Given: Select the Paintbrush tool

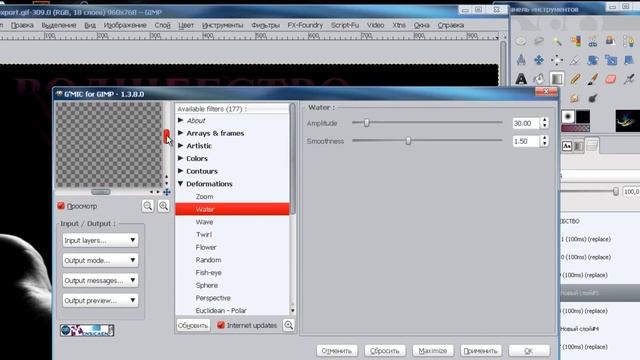Looking at the screenshot, I should [593, 79].
